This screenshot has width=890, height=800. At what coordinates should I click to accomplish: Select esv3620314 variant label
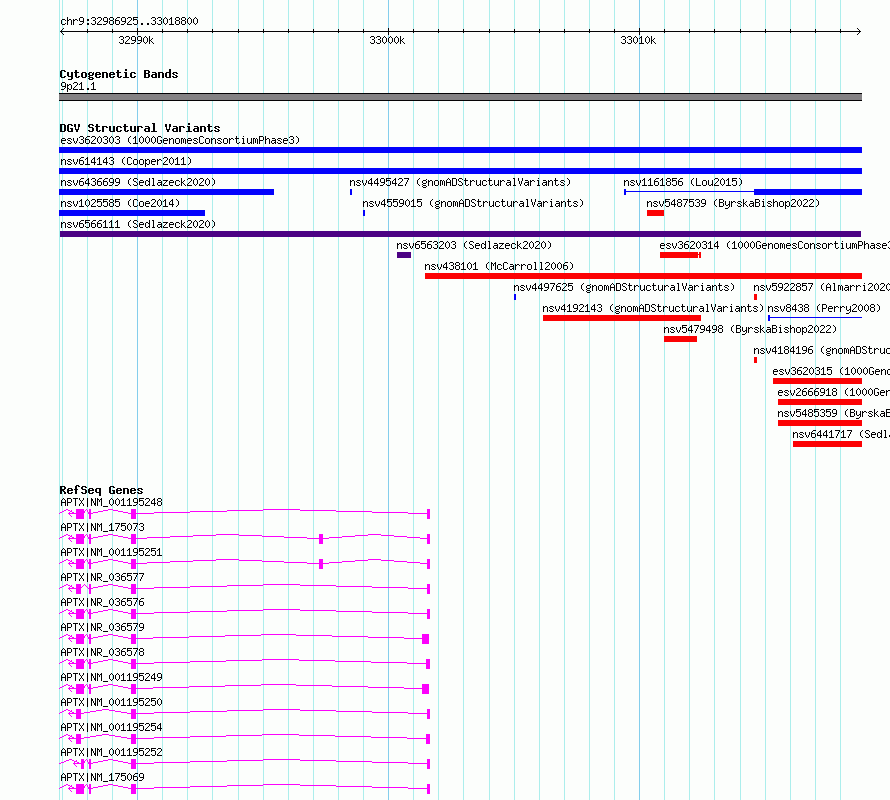pos(774,245)
